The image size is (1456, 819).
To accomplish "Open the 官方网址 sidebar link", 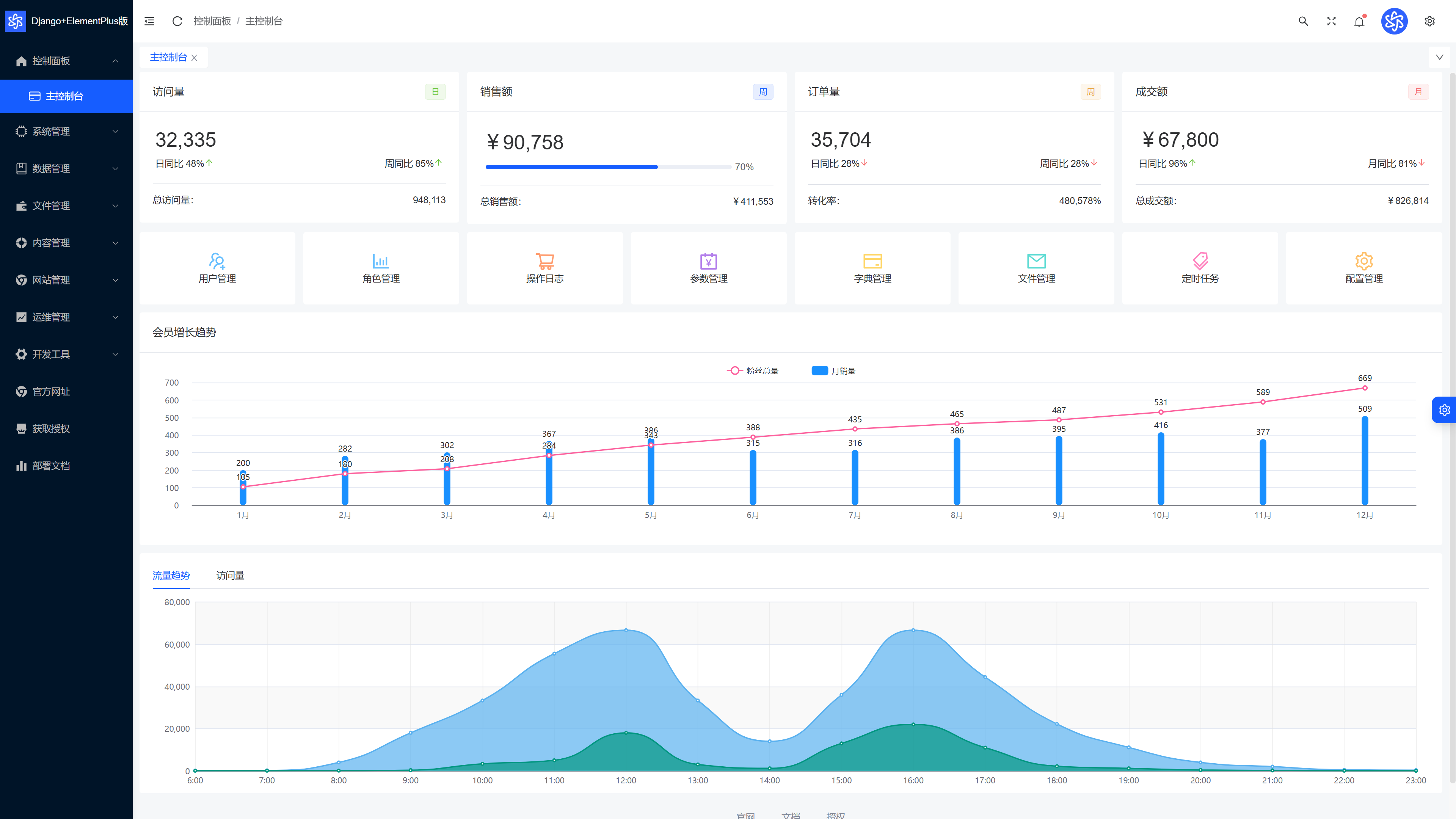I will tap(67, 391).
